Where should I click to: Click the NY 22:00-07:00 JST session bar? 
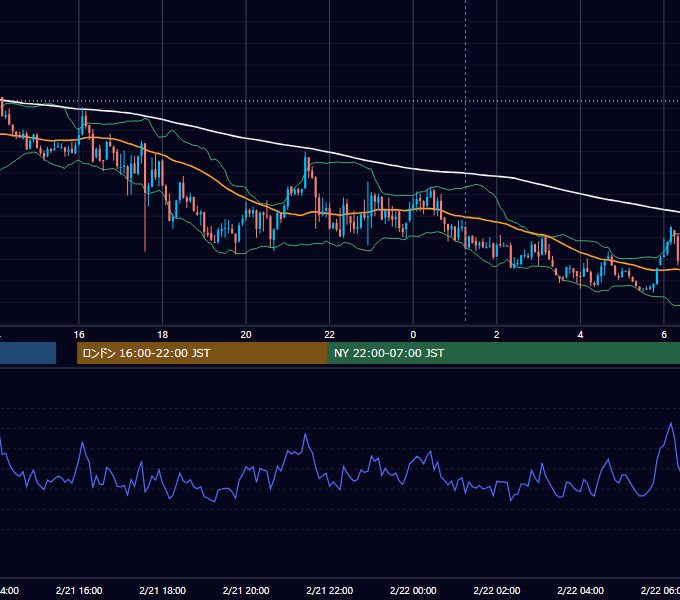(x=503, y=353)
